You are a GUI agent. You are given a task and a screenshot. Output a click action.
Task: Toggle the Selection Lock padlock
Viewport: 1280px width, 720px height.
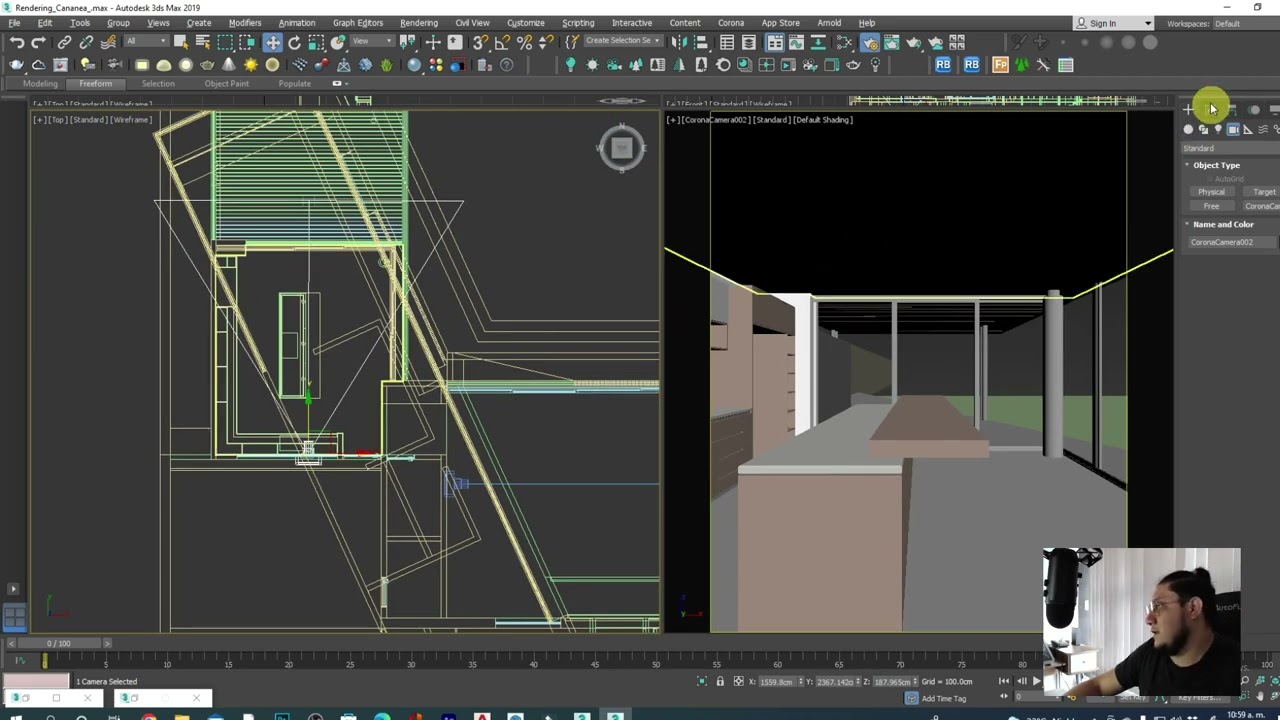720,681
